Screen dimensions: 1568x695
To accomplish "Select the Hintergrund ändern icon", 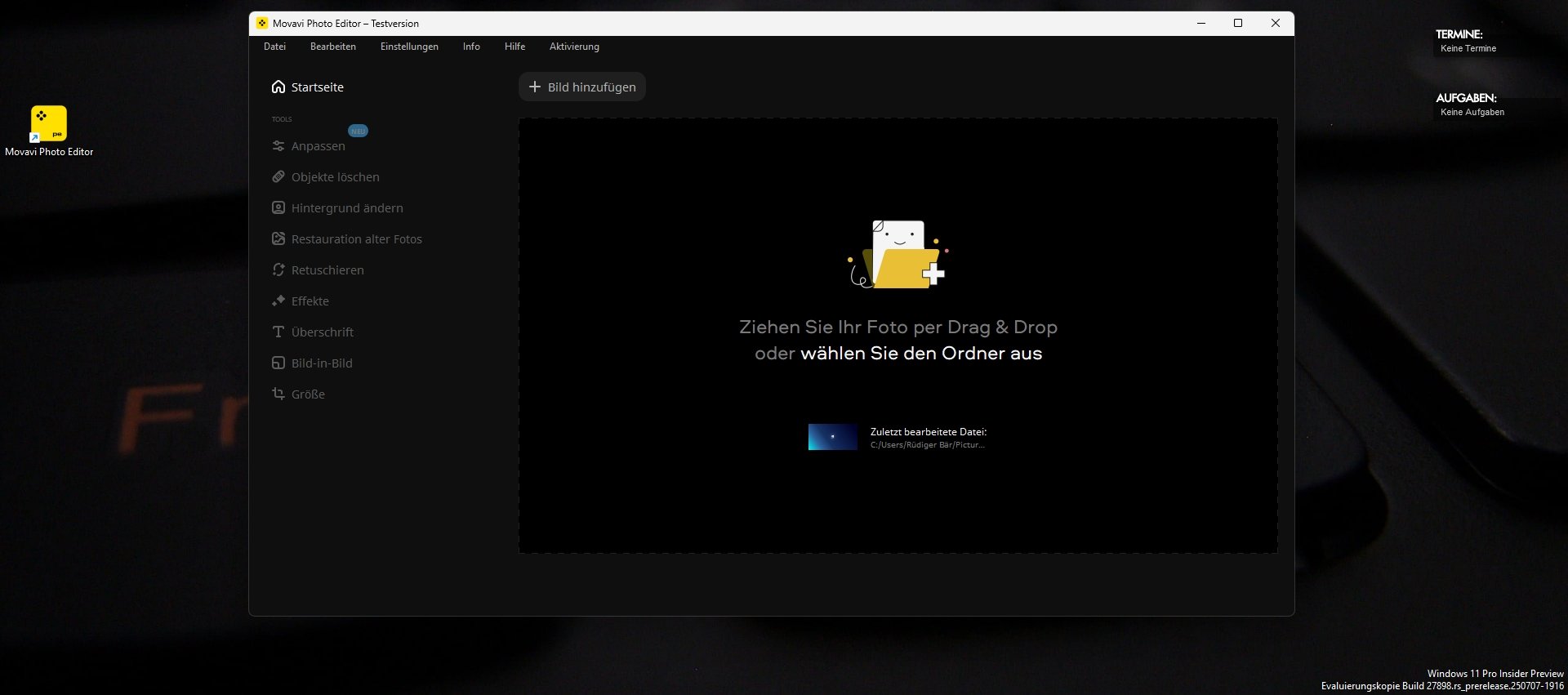I will coord(278,207).
